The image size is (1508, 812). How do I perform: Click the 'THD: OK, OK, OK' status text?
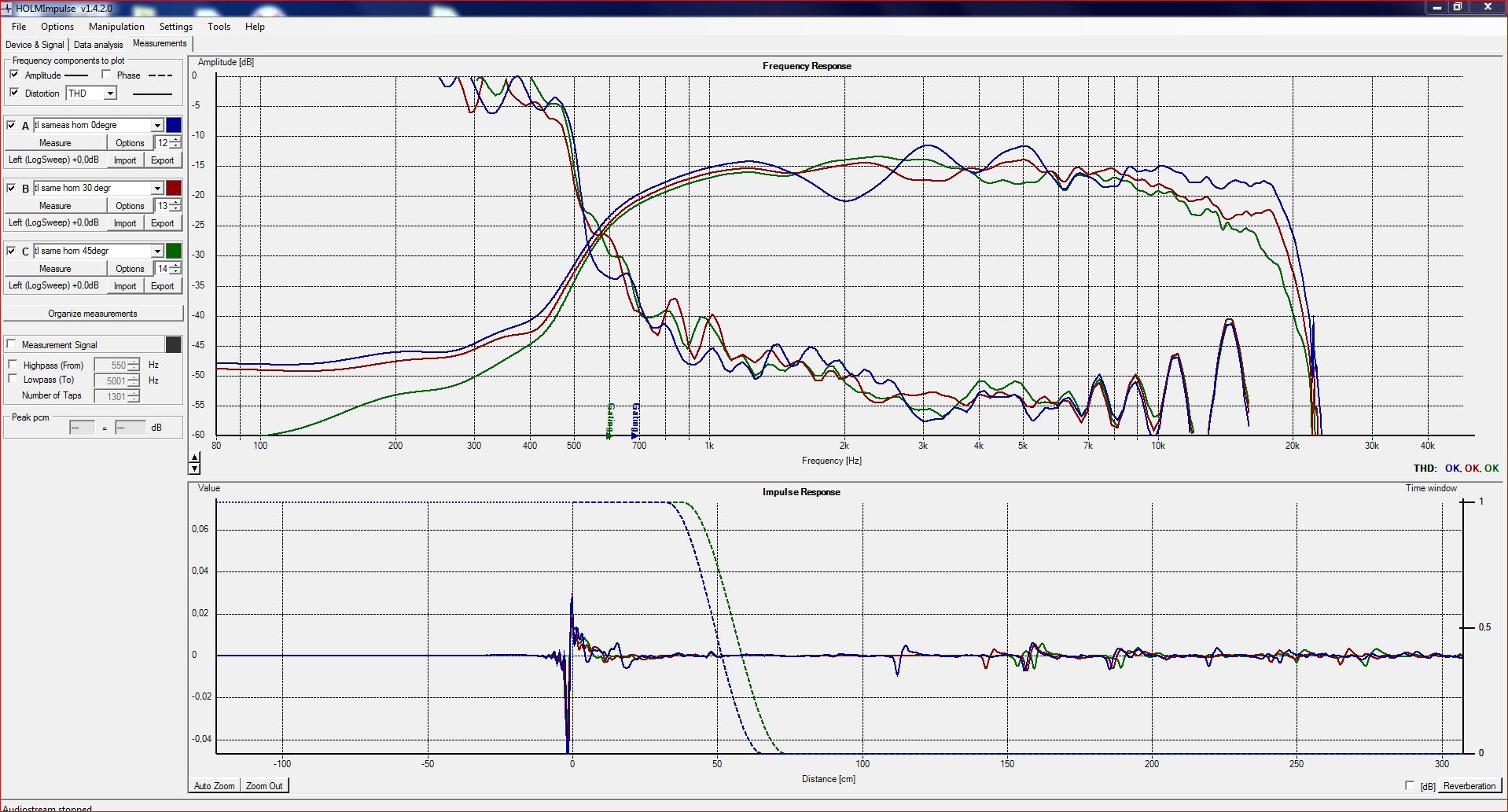coord(1456,468)
